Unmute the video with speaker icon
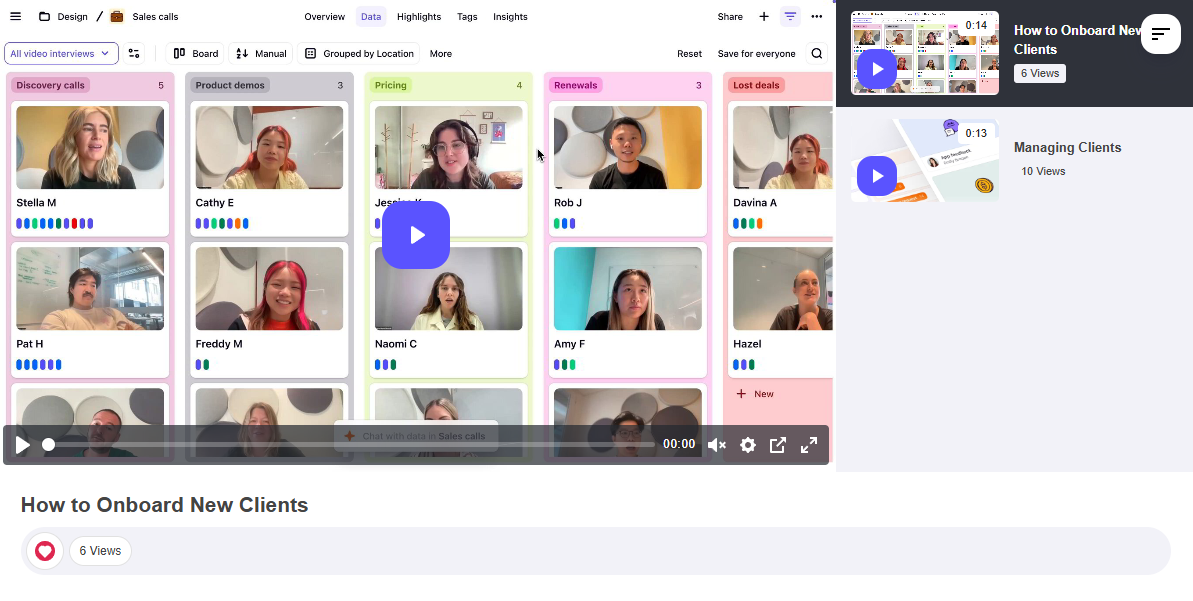 click(x=716, y=445)
